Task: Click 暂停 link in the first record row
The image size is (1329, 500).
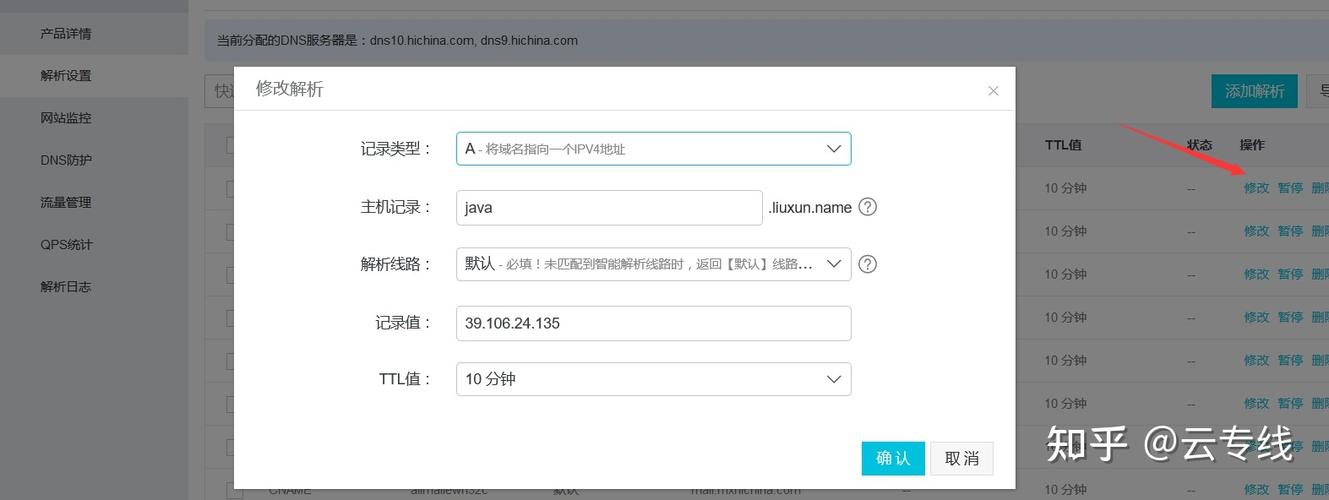Action: (x=1290, y=188)
